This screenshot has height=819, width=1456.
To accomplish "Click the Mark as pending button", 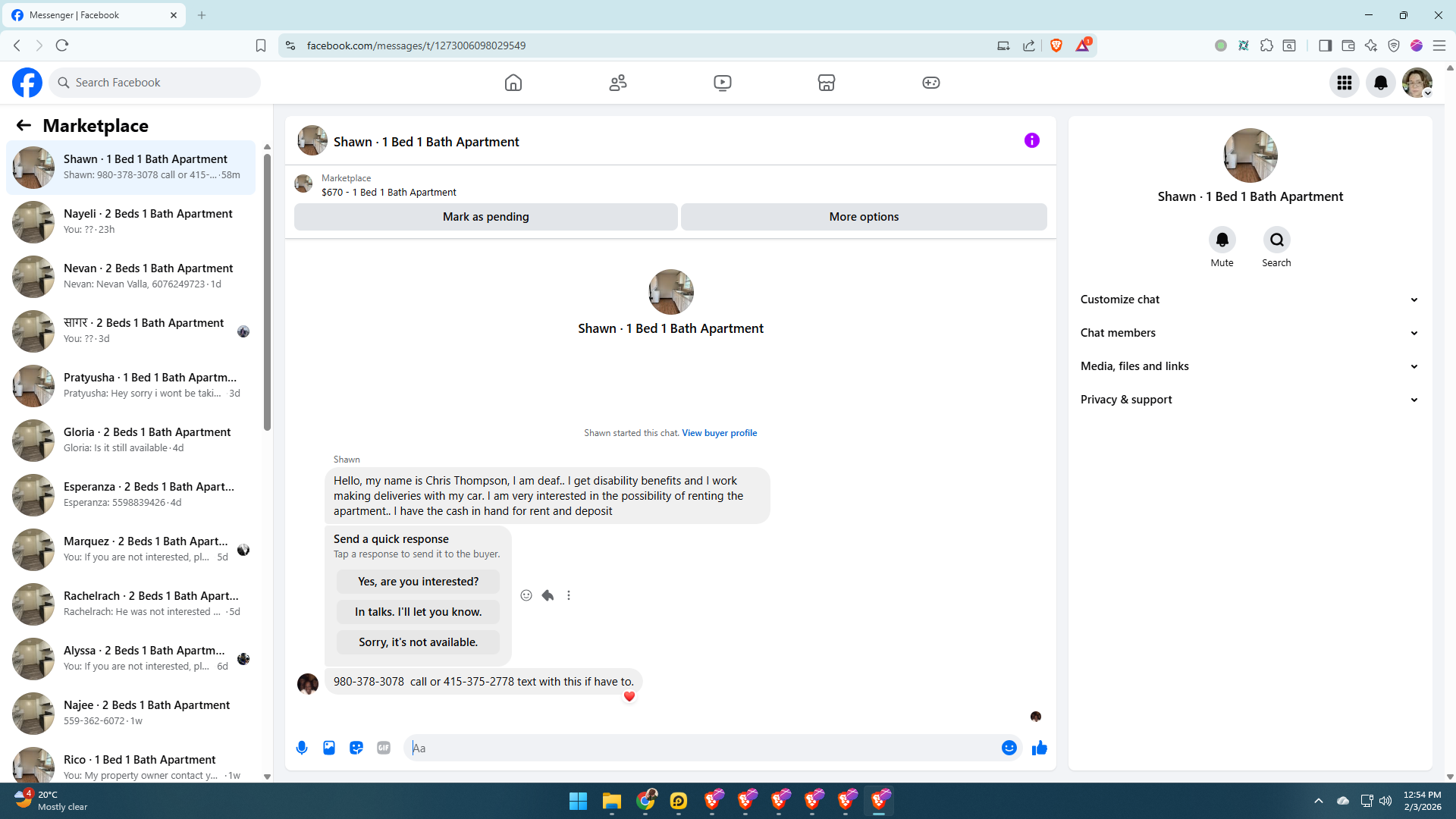I will point(485,217).
